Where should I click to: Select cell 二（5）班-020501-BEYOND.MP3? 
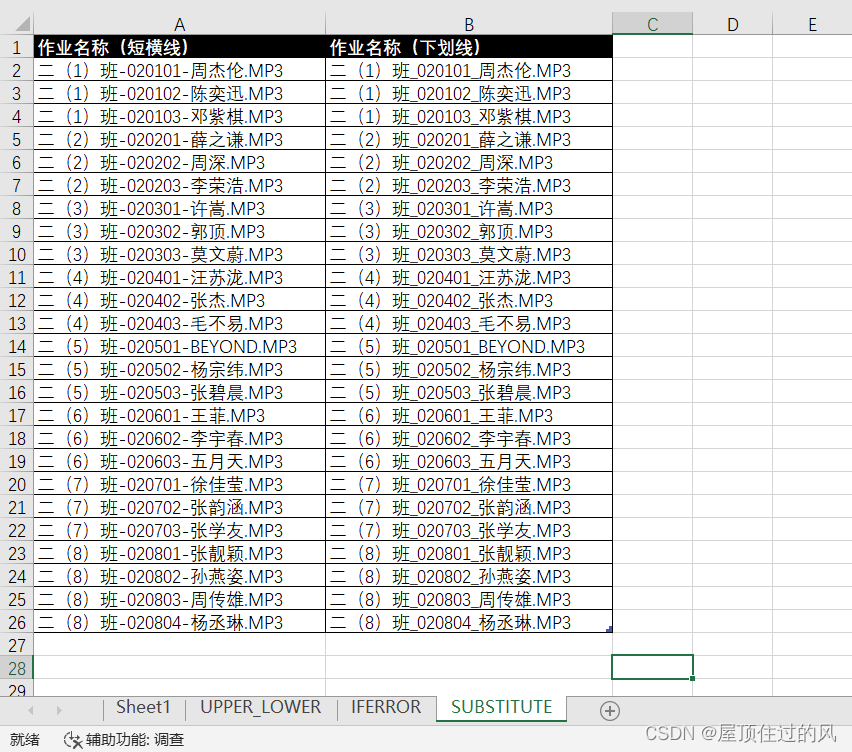tap(180, 347)
